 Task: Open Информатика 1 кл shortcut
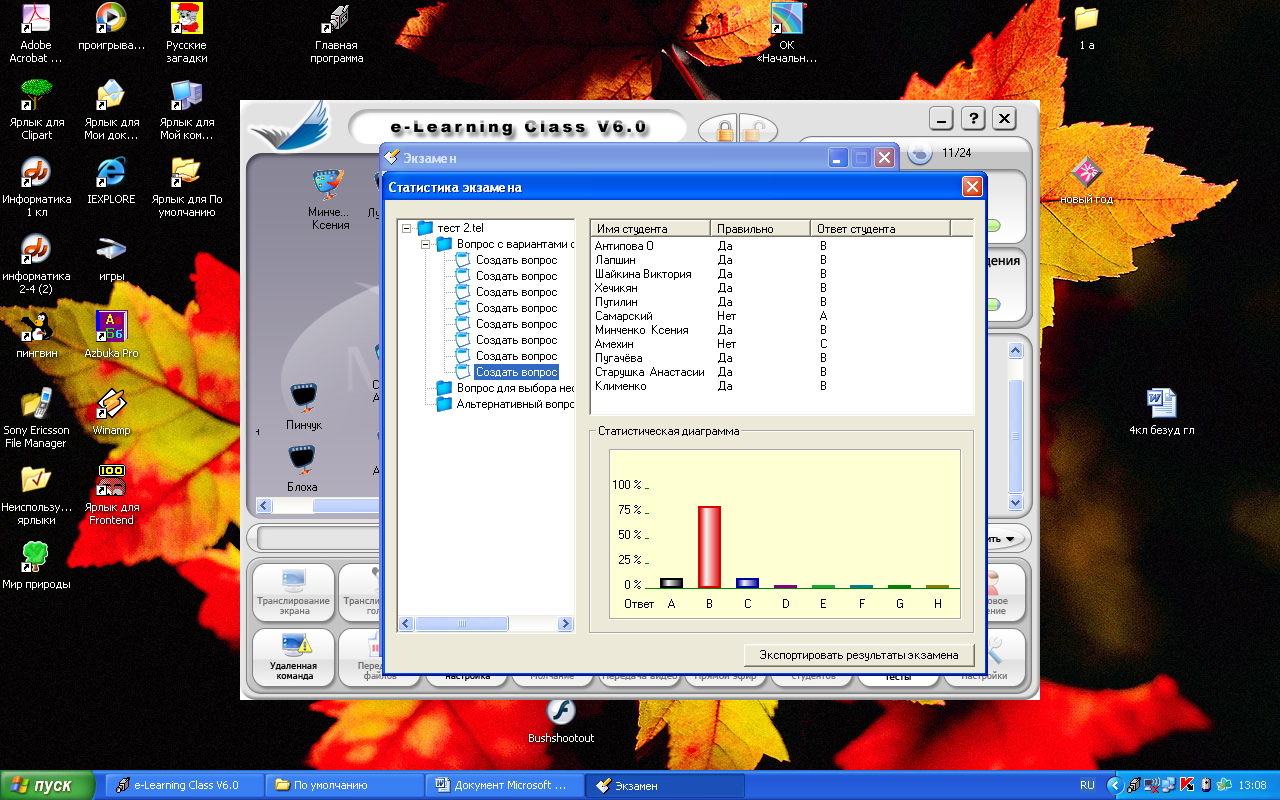tap(36, 187)
